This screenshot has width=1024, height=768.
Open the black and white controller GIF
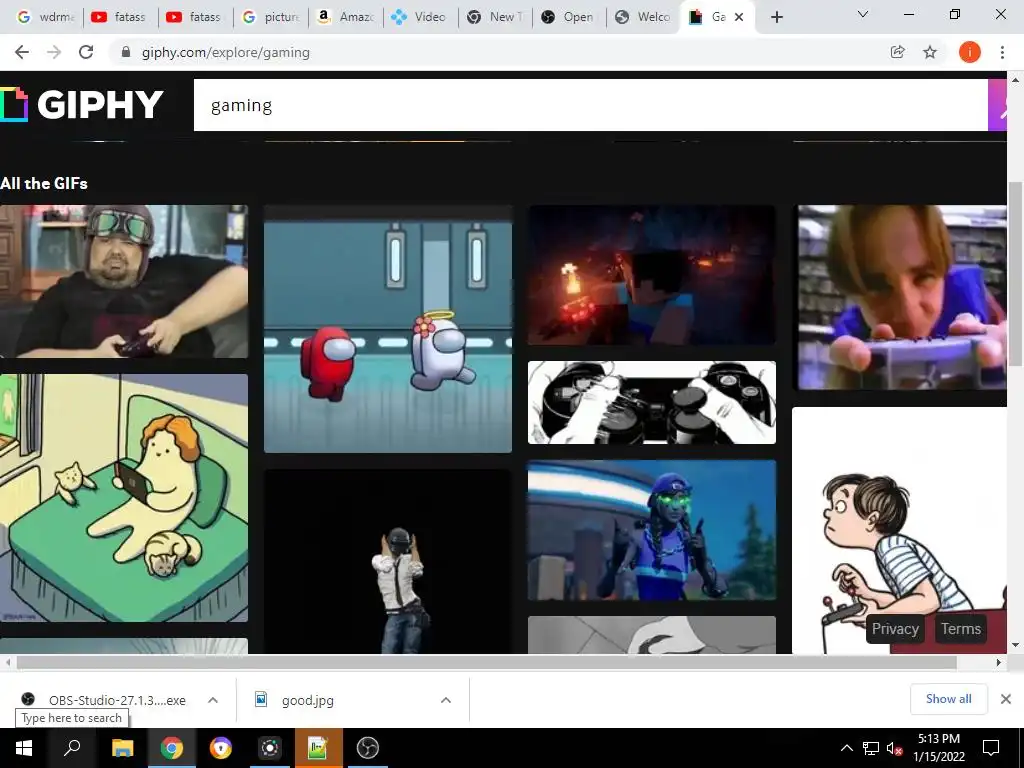point(652,402)
